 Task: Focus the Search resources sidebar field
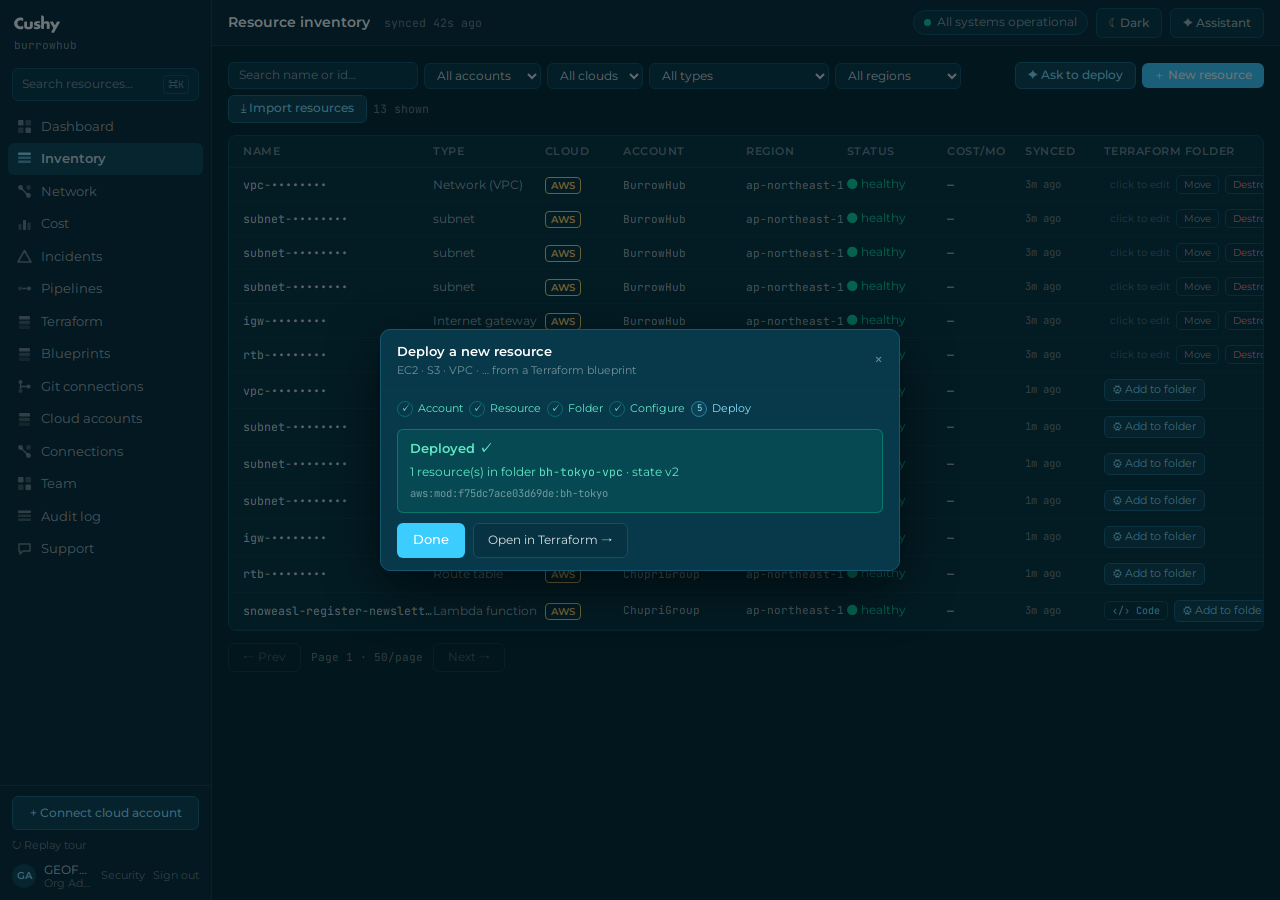(105, 84)
